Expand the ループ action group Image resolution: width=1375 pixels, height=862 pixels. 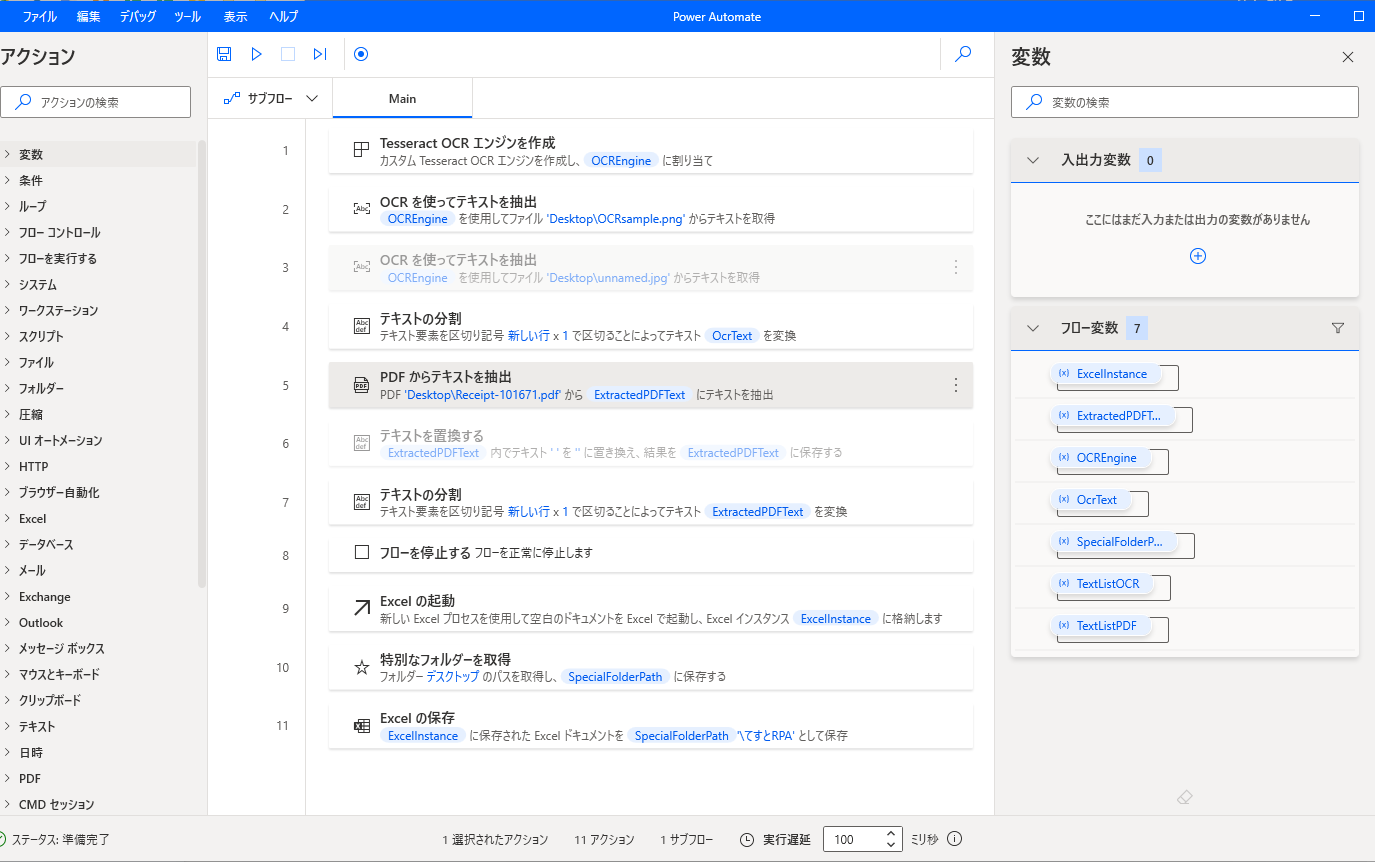(x=7, y=206)
